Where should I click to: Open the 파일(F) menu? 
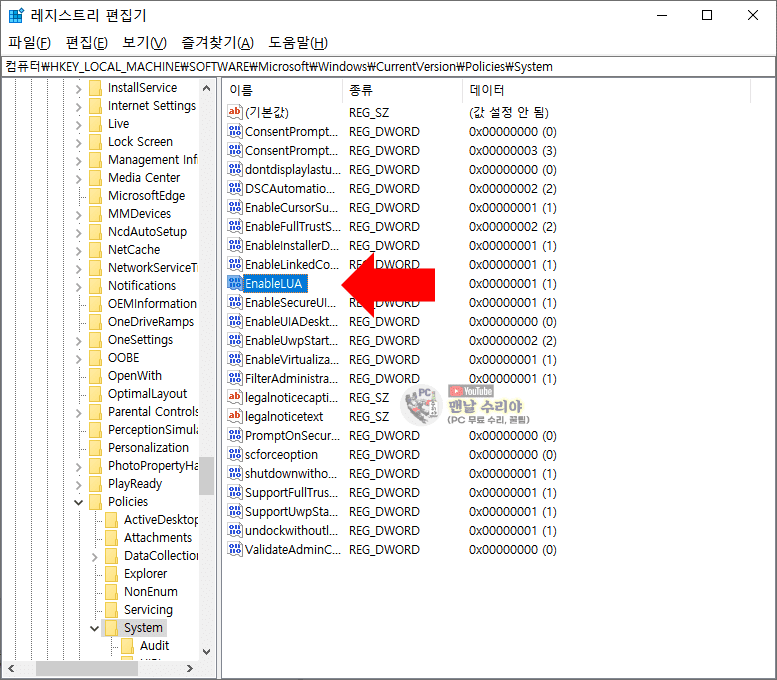click(x=29, y=42)
